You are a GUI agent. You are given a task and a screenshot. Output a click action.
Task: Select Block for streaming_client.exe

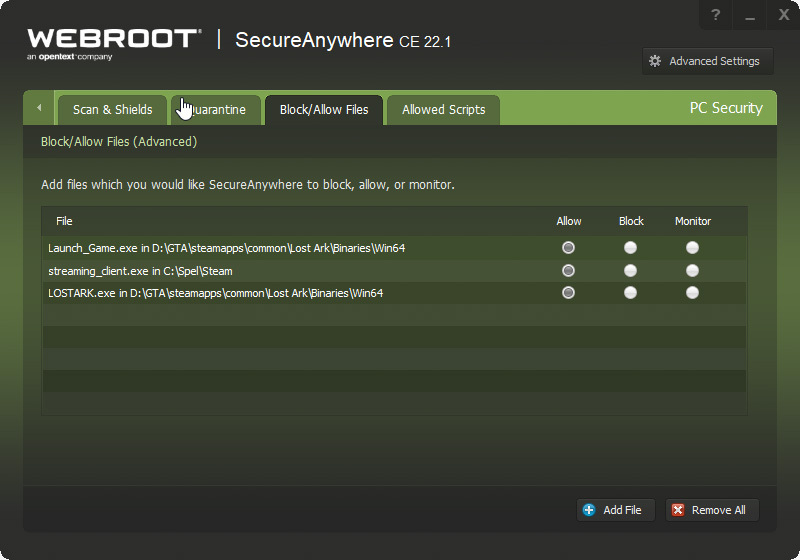tap(631, 270)
